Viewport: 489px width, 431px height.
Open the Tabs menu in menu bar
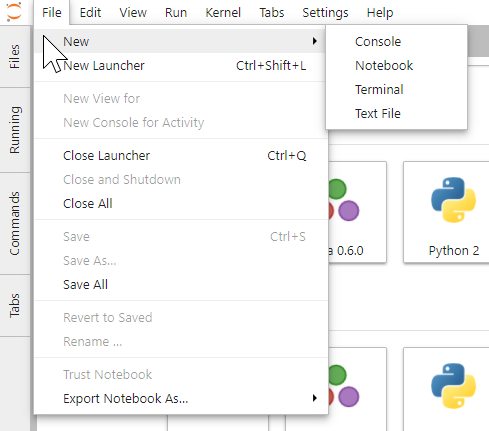pos(272,12)
